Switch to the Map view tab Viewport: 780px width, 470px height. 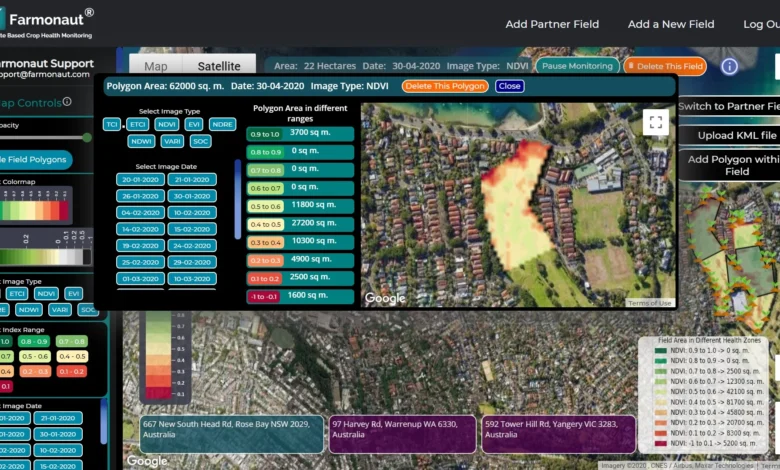click(x=156, y=66)
